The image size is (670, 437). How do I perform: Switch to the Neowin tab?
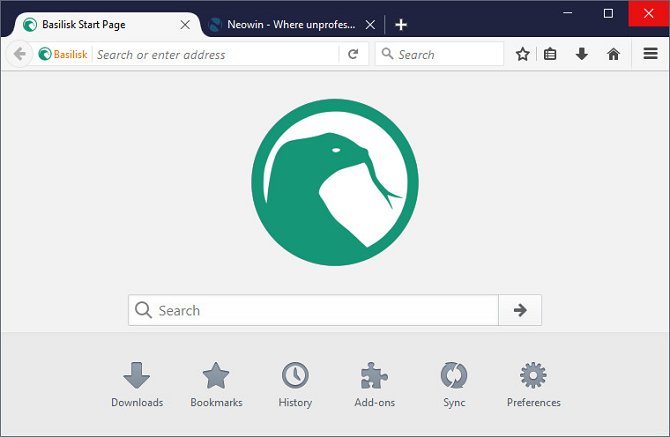291,25
